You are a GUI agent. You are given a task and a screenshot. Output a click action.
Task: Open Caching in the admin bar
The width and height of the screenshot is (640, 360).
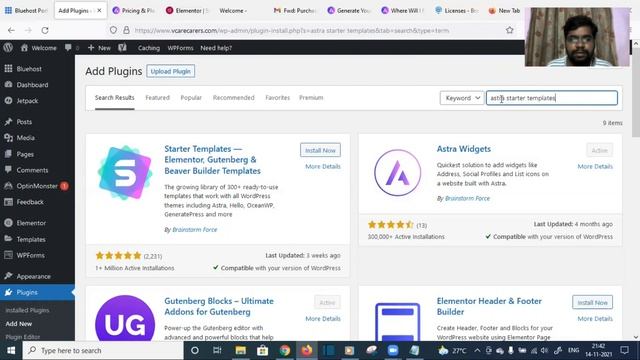point(149,48)
